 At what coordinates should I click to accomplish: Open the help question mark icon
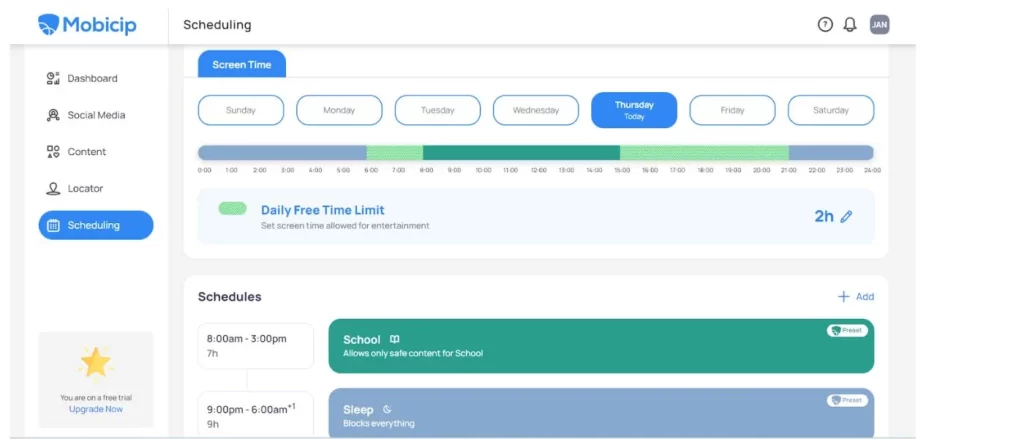825,25
